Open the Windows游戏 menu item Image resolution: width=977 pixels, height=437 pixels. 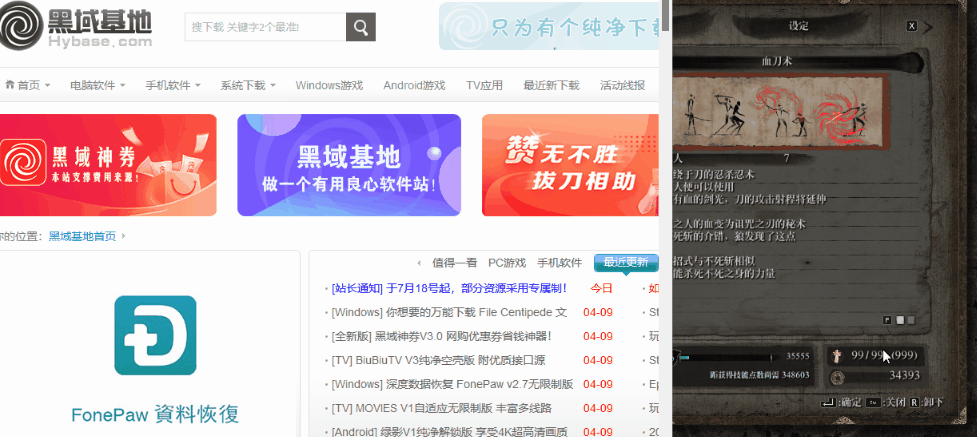tap(329, 85)
